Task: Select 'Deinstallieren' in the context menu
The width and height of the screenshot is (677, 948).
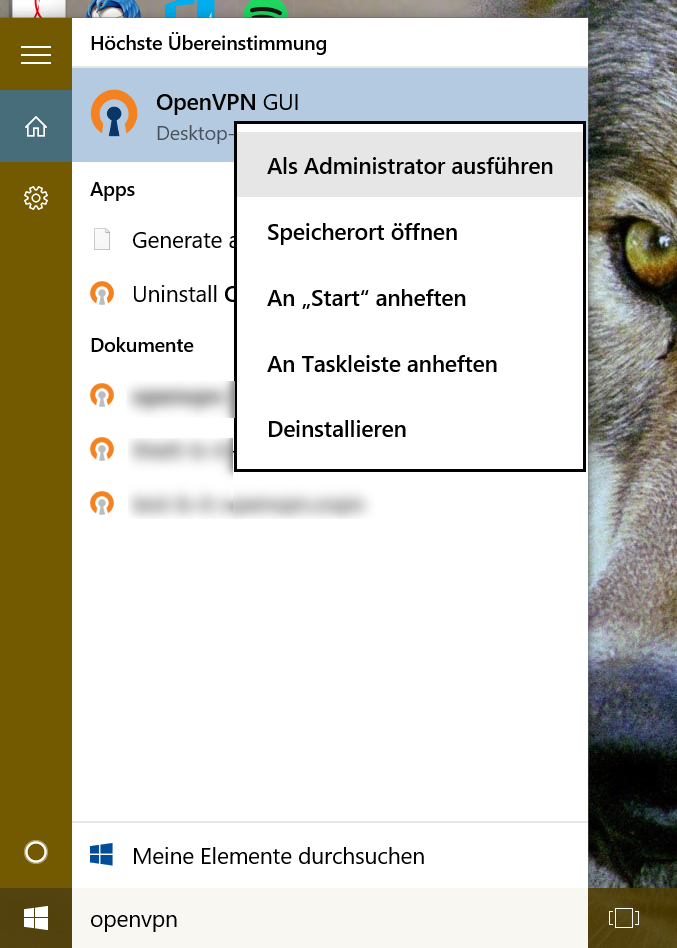Action: 337,429
